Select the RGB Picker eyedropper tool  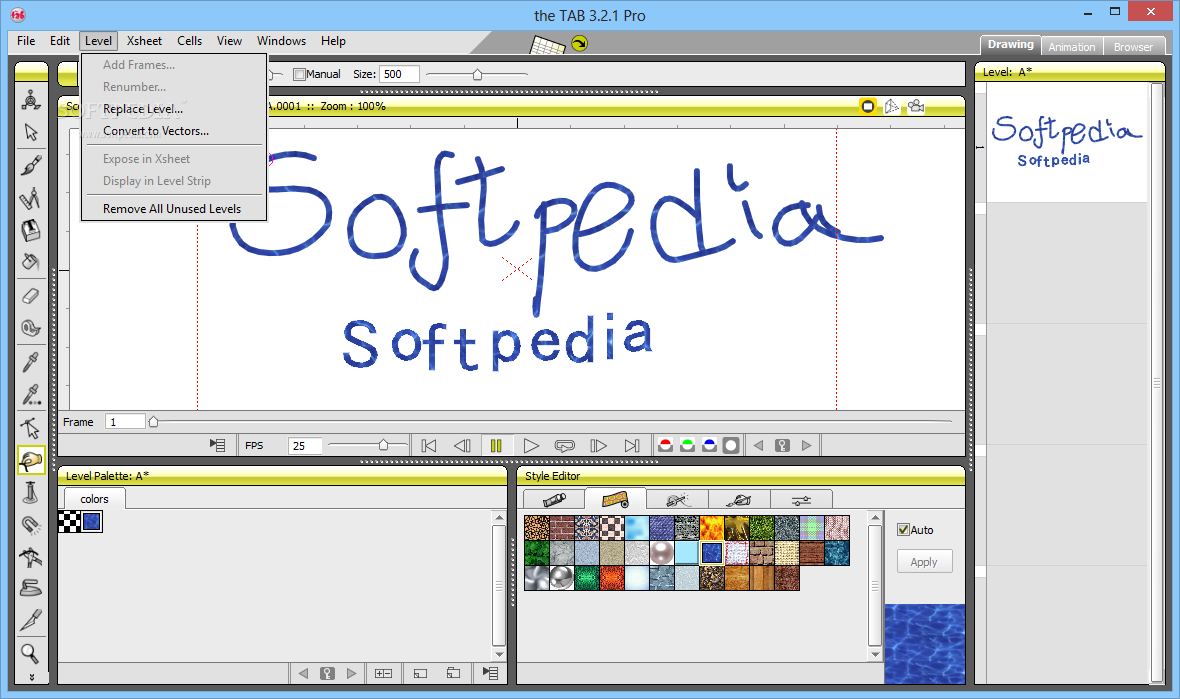[x=31, y=394]
